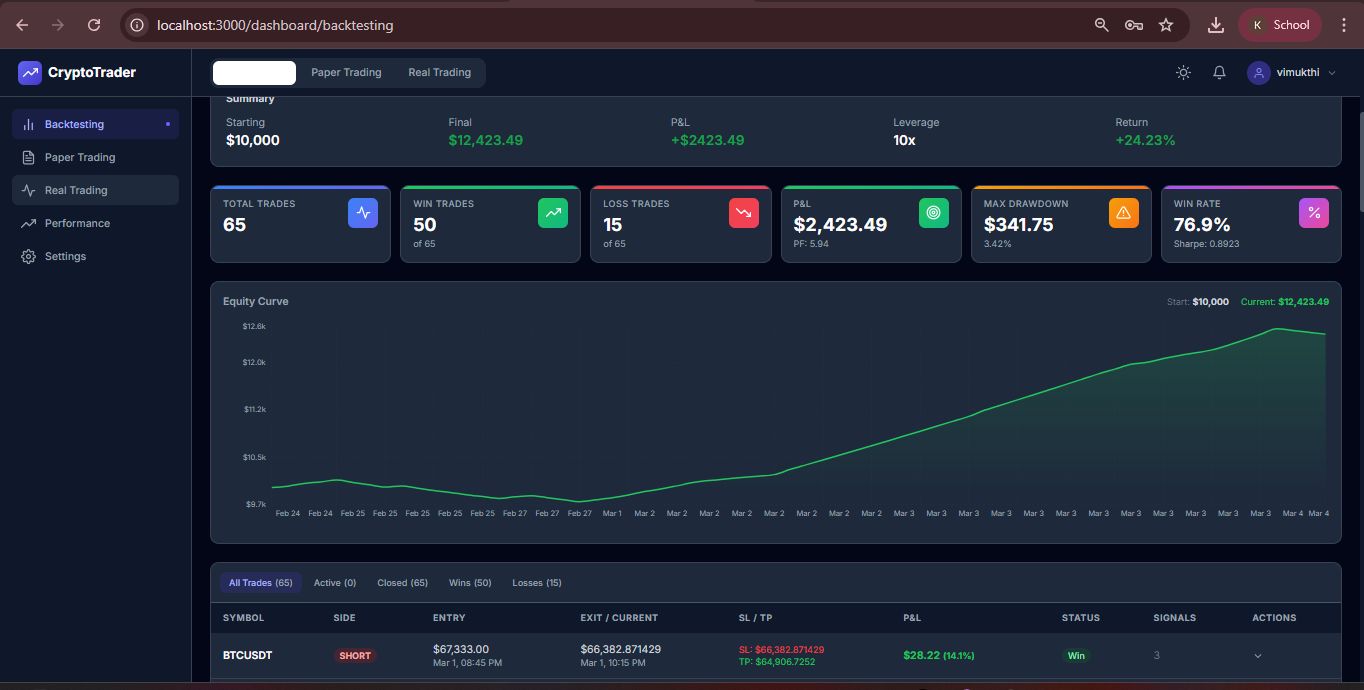Toggle the light/dark theme sun icon
The width and height of the screenshot is (1364, 690).
(x=1183, y=72)
